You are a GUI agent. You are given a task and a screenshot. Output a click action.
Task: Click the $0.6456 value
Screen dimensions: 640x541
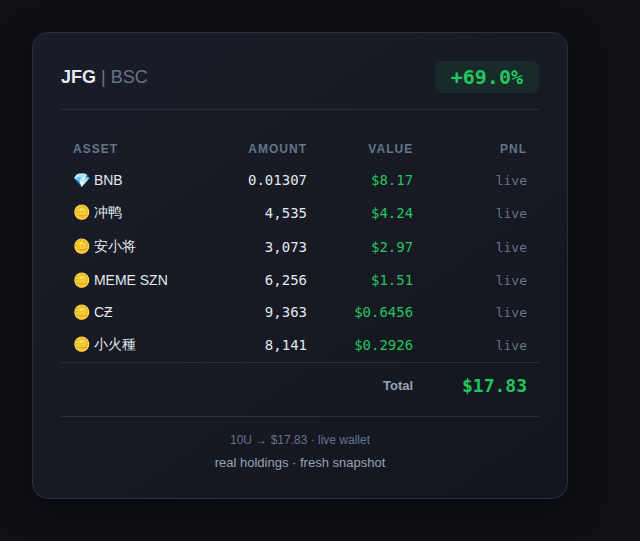(x=384, y=312)
